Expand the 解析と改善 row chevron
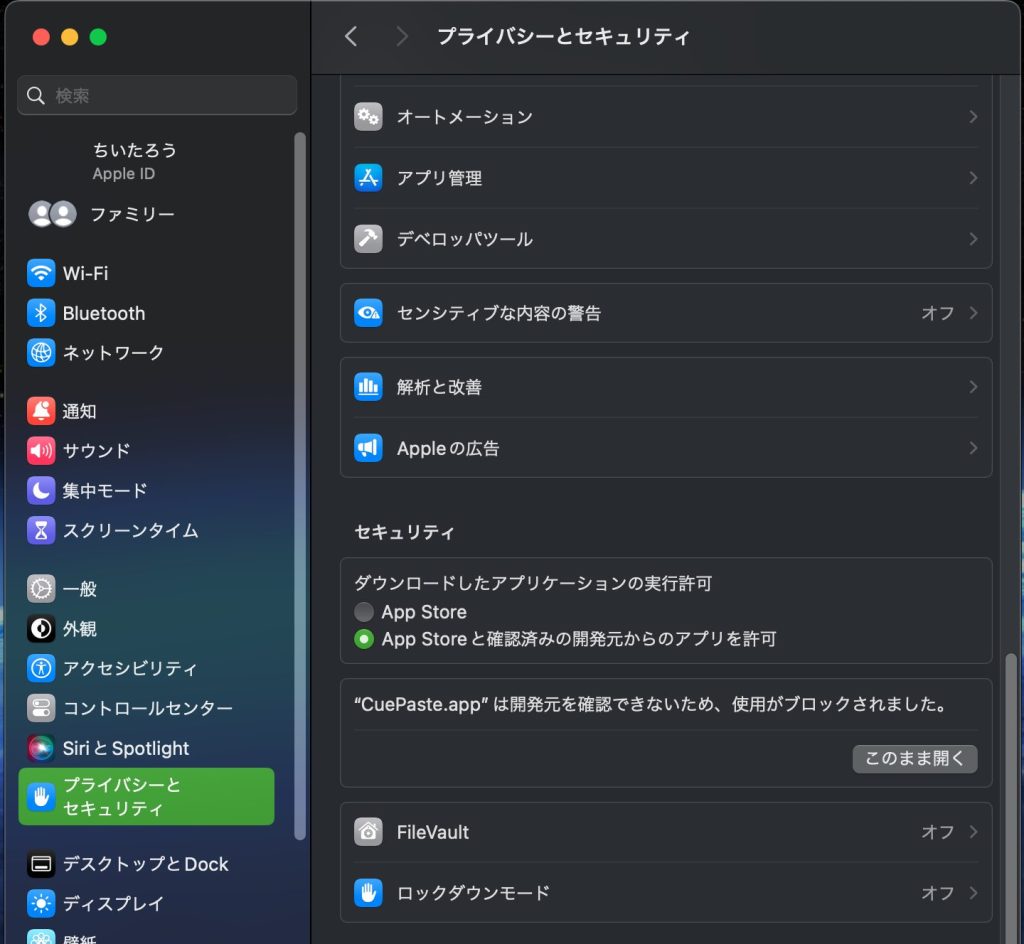1024x944 pixels. [x=973, y=386]
